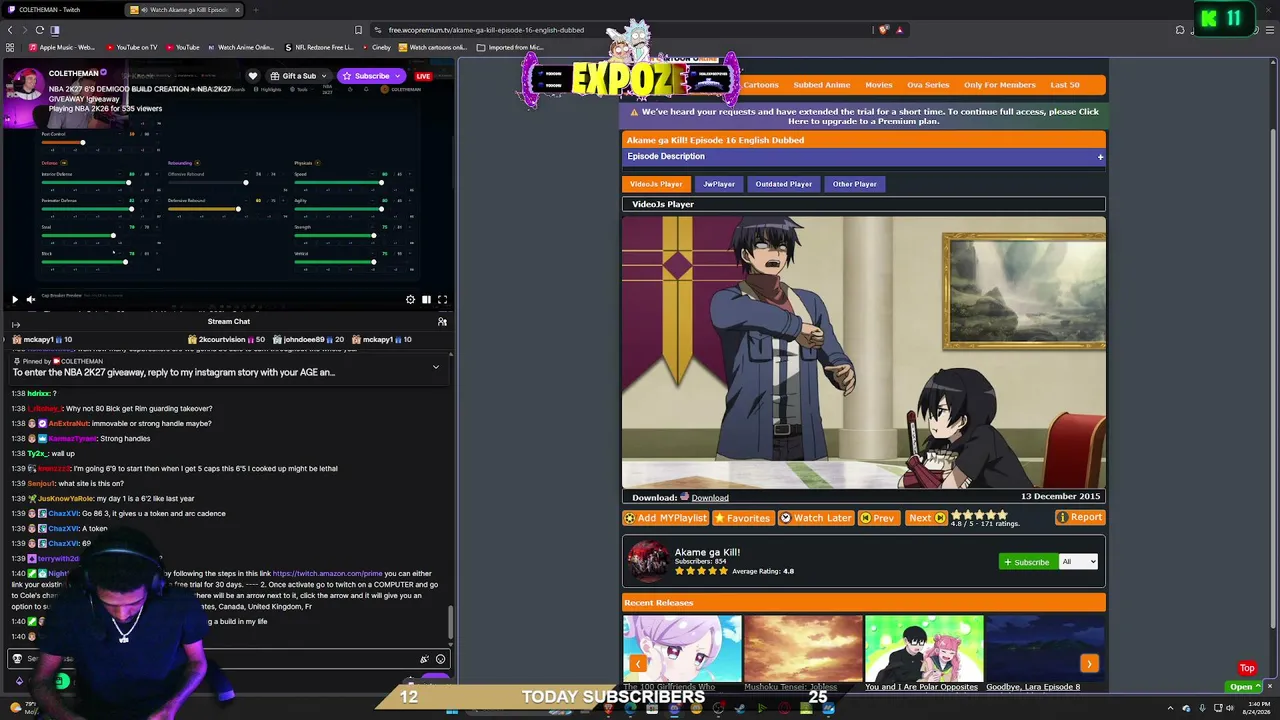
Task: Click the episode Download link
Action: 710,498
